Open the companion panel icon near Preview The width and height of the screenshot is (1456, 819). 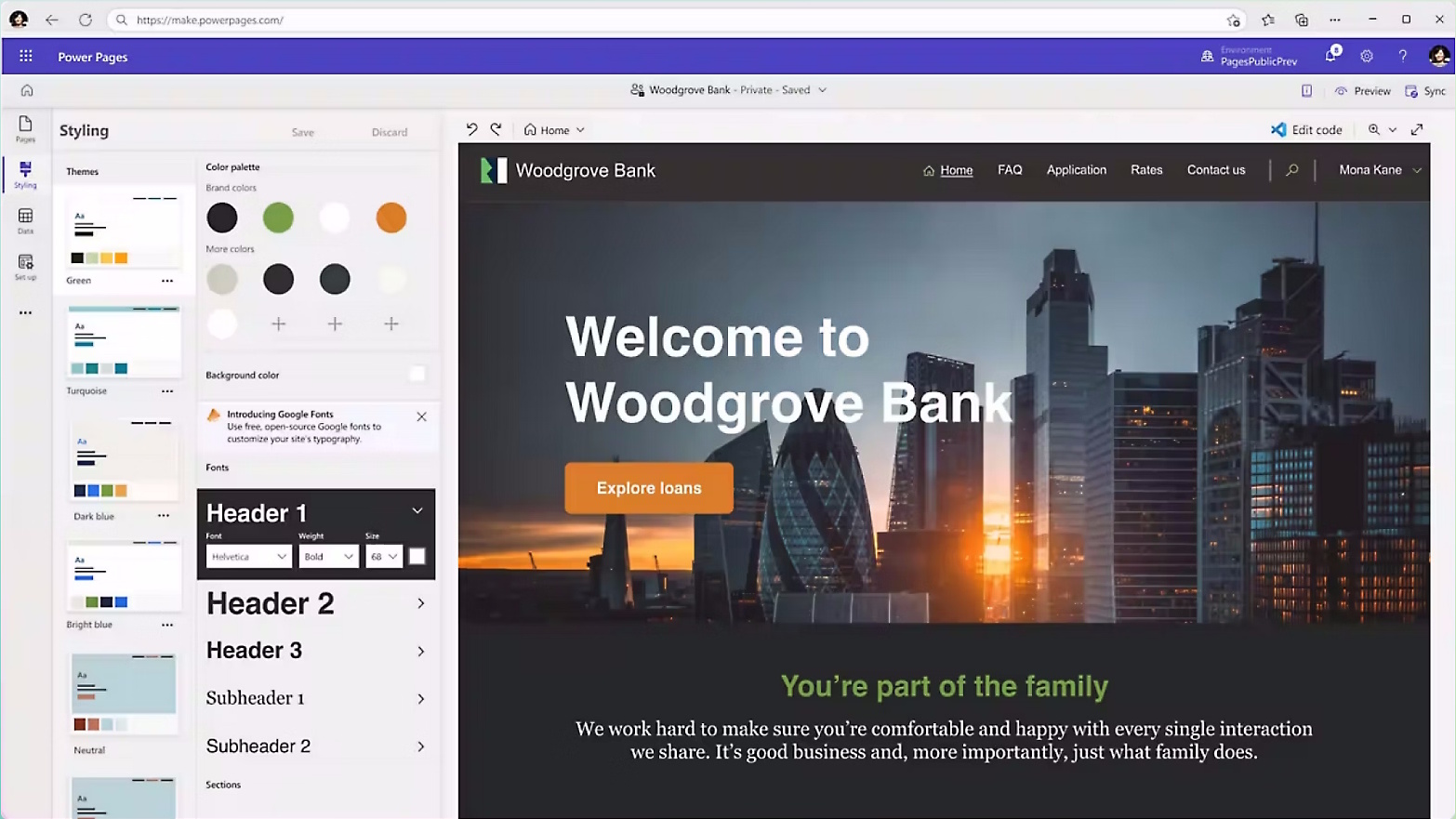pos(1306,91)
